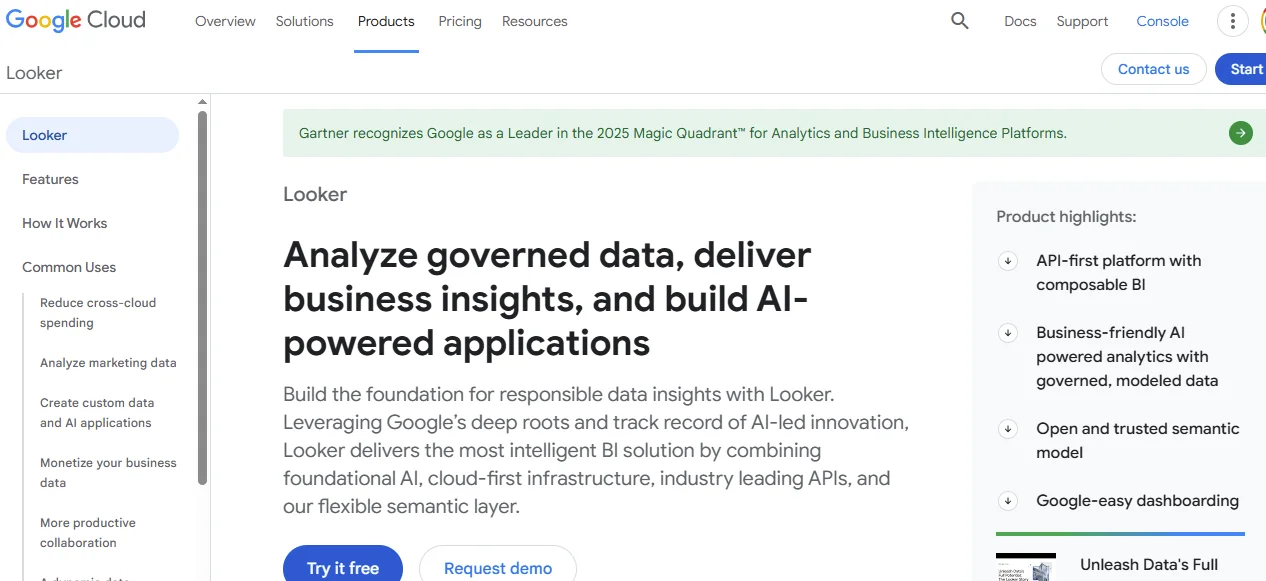Click the search magnifier icon

pos(960,21)
